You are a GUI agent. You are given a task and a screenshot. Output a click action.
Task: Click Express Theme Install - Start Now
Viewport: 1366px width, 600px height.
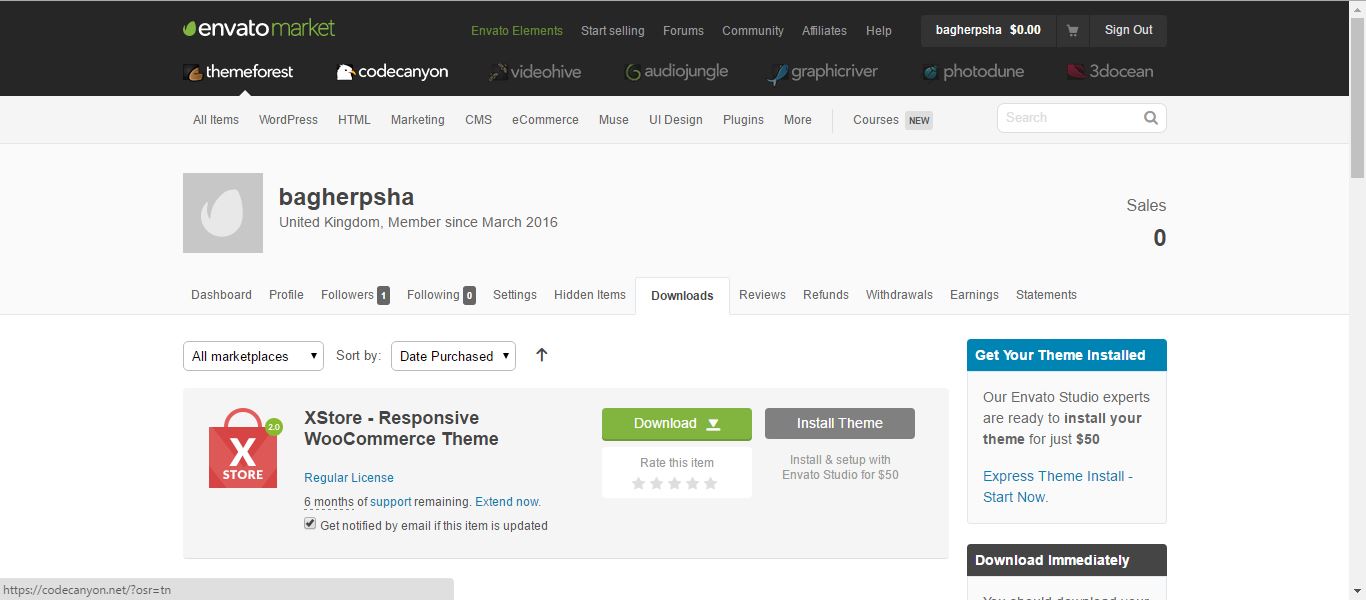coord(1058,487)
